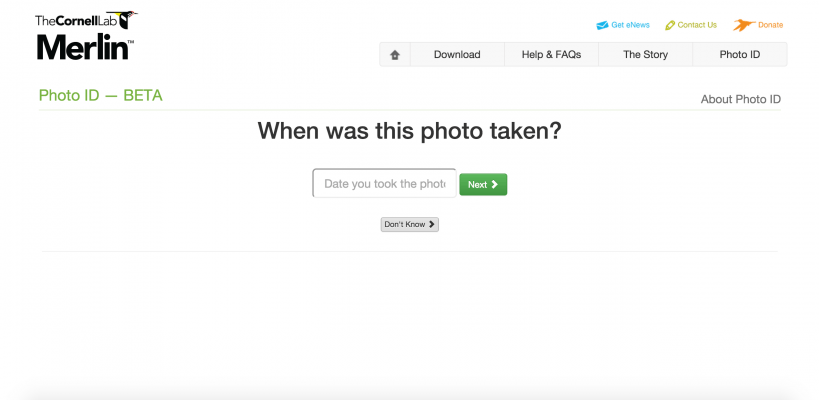Click the Don't Know button
819x400 pixels.
click(x=409, y=224)
